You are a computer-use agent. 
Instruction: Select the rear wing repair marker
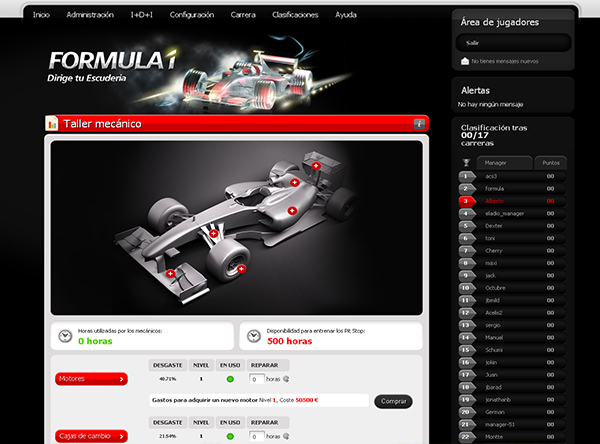tap(316, 166)
